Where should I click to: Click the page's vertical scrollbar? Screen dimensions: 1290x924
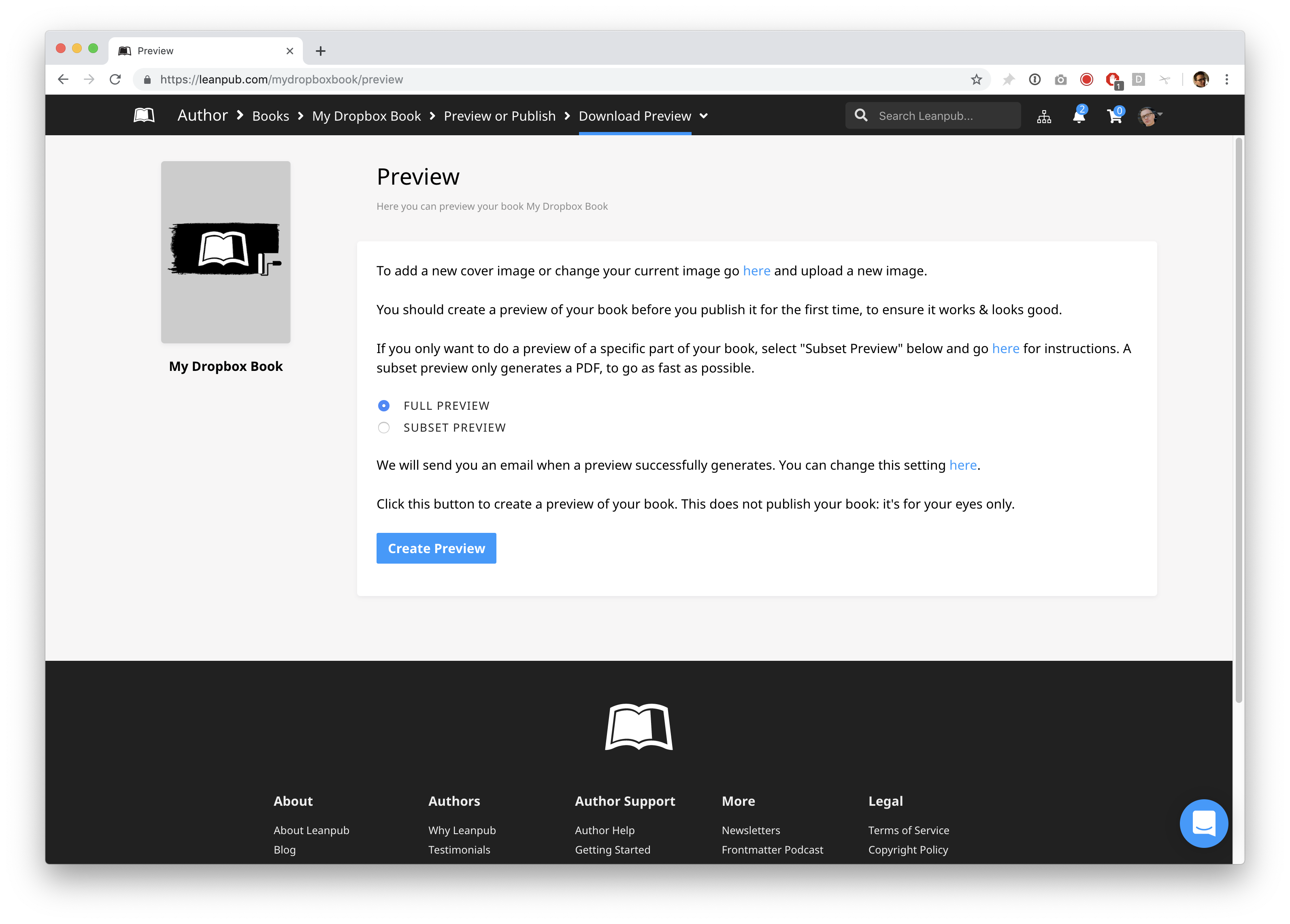[1238, 421]
